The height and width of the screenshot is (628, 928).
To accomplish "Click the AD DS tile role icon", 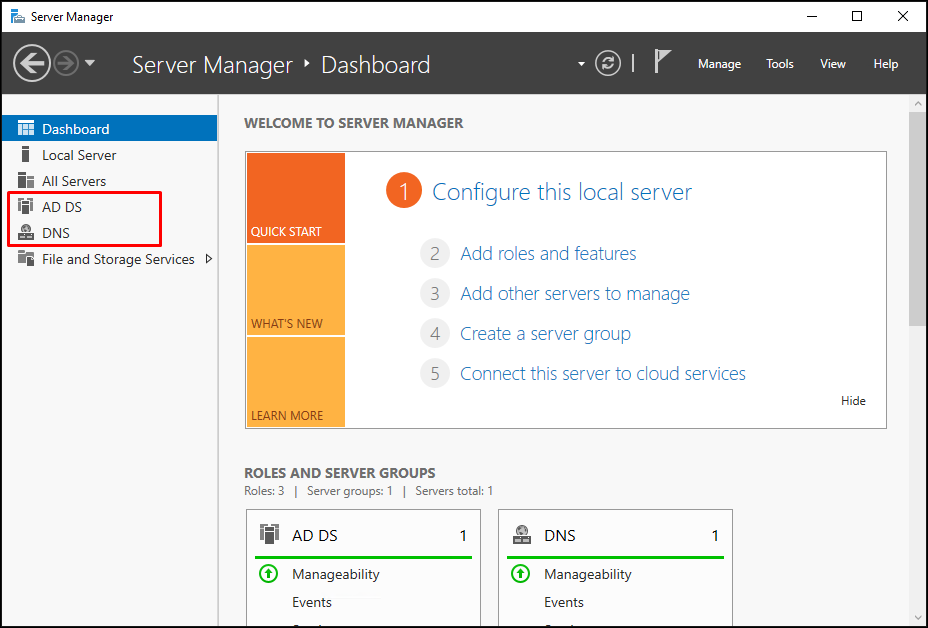I will tap(269, 534).
